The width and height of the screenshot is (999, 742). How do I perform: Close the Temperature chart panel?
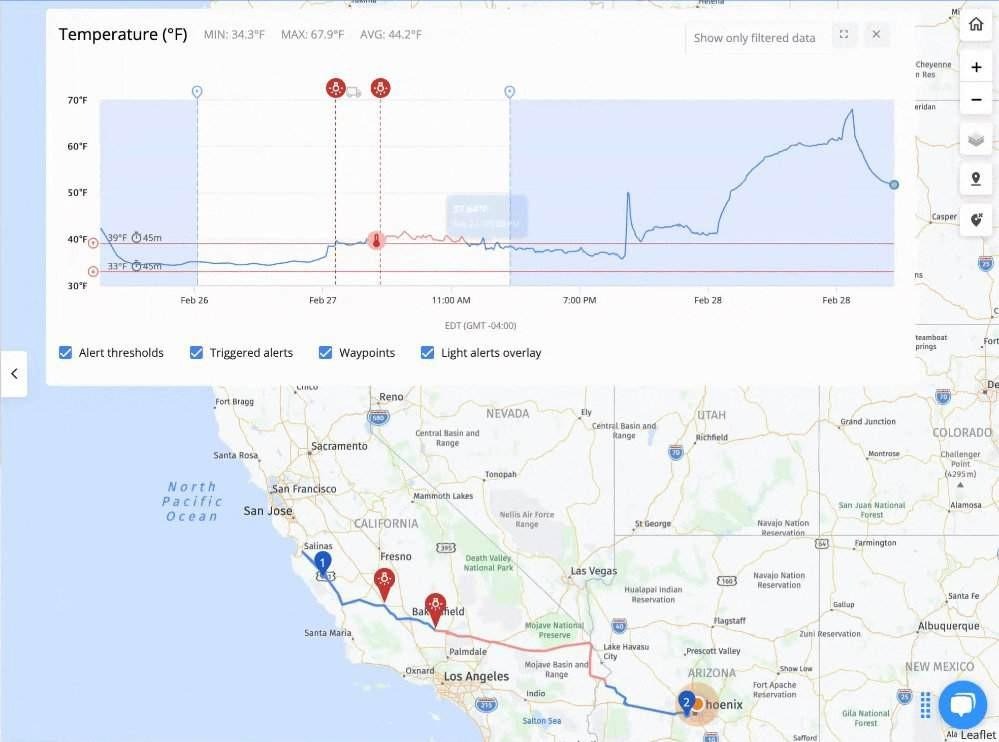pyautogui.click(x=876, y=35)
